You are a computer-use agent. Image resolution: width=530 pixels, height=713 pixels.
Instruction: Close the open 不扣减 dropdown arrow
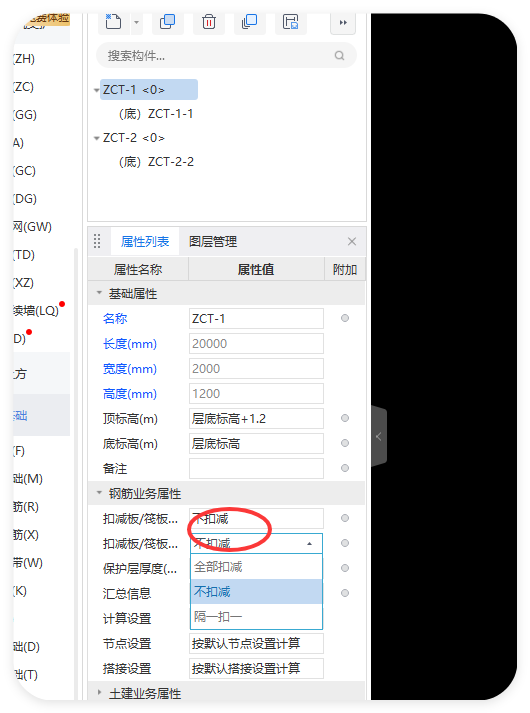(310, 544)
